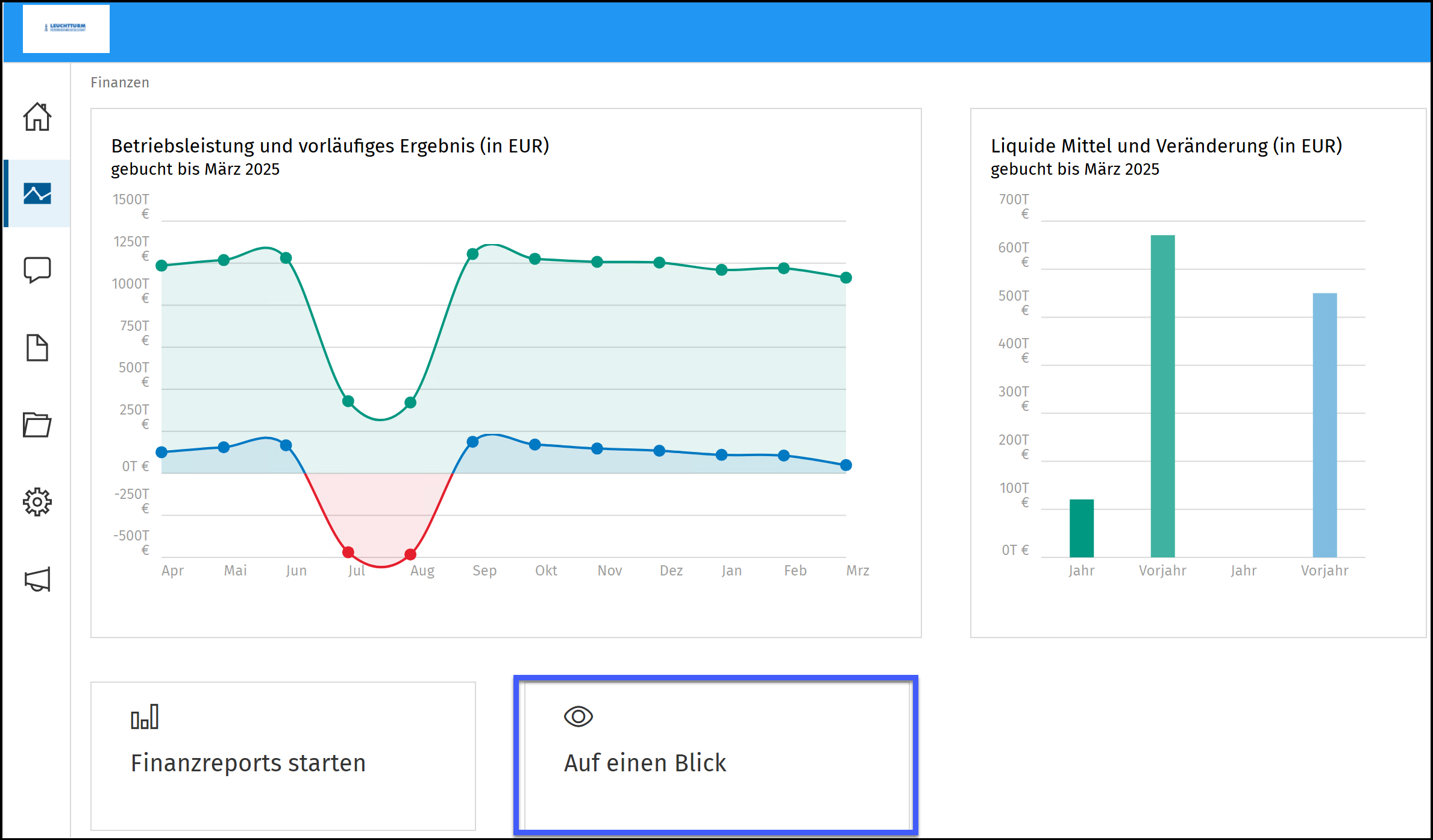Open the document page icon in sidebar
This screenshot has height=840, width=1433.
point(37,348)
